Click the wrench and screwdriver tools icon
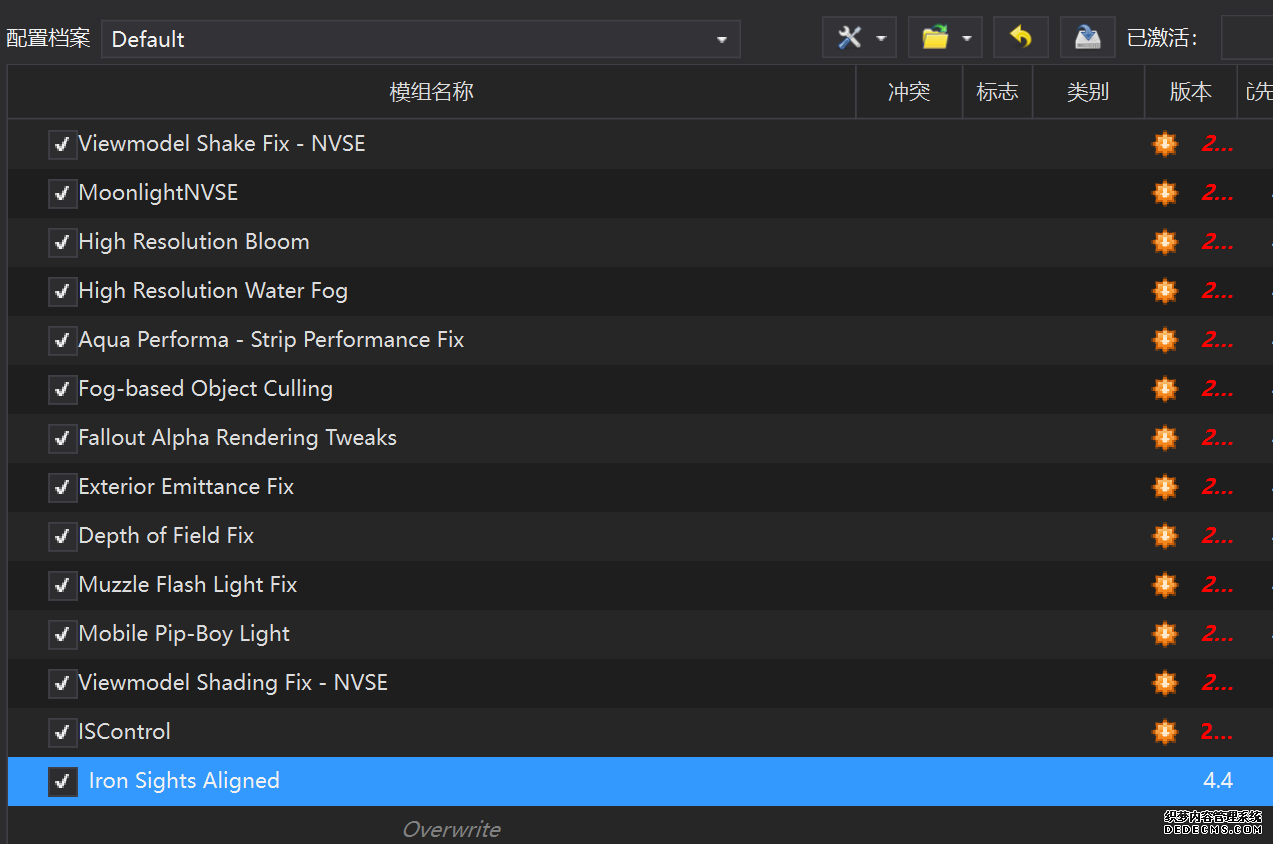The image size is (1273, 844). (849, 38)
